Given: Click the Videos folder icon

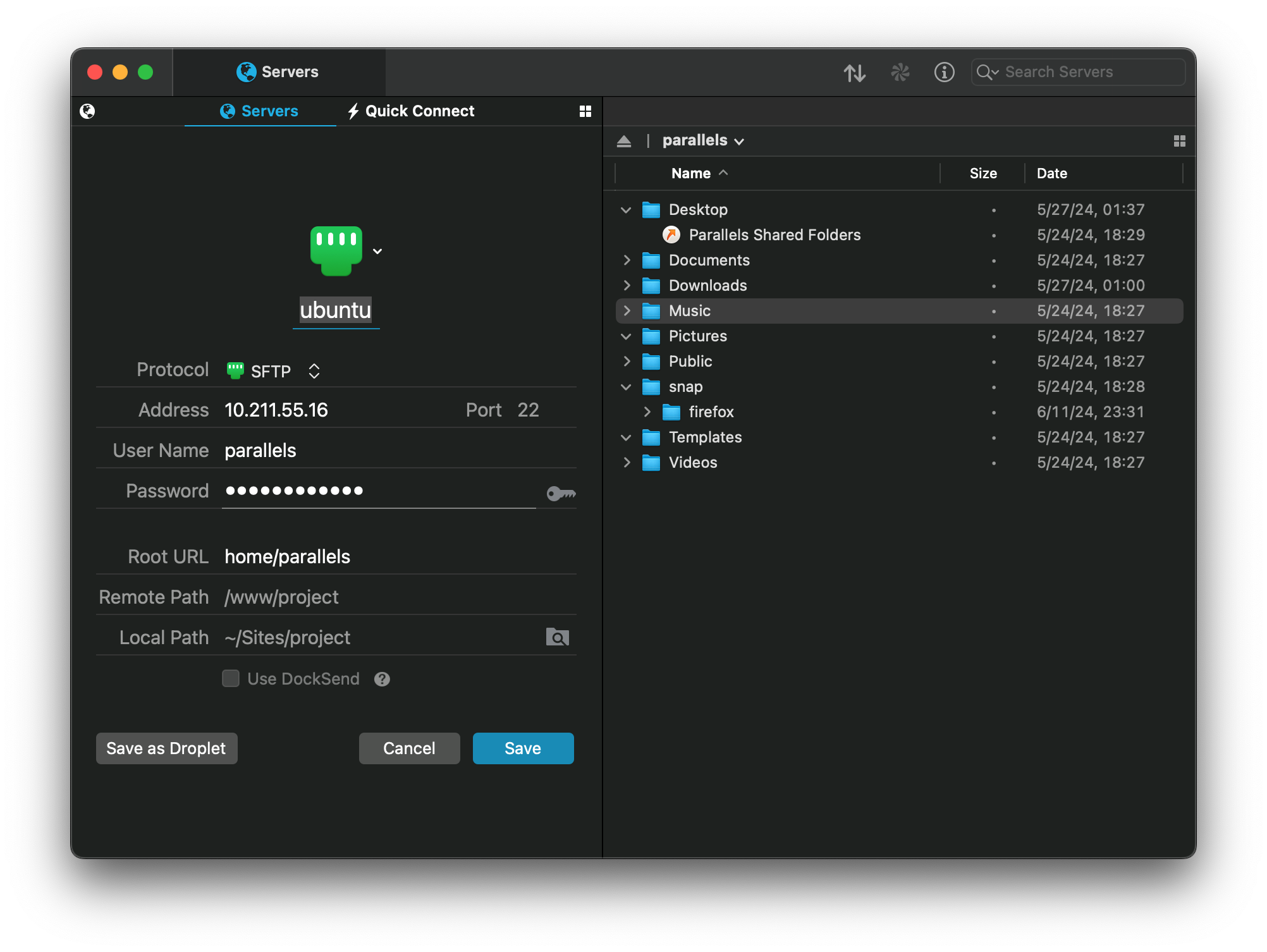Looking at the screenshot, I should [651, 463].
